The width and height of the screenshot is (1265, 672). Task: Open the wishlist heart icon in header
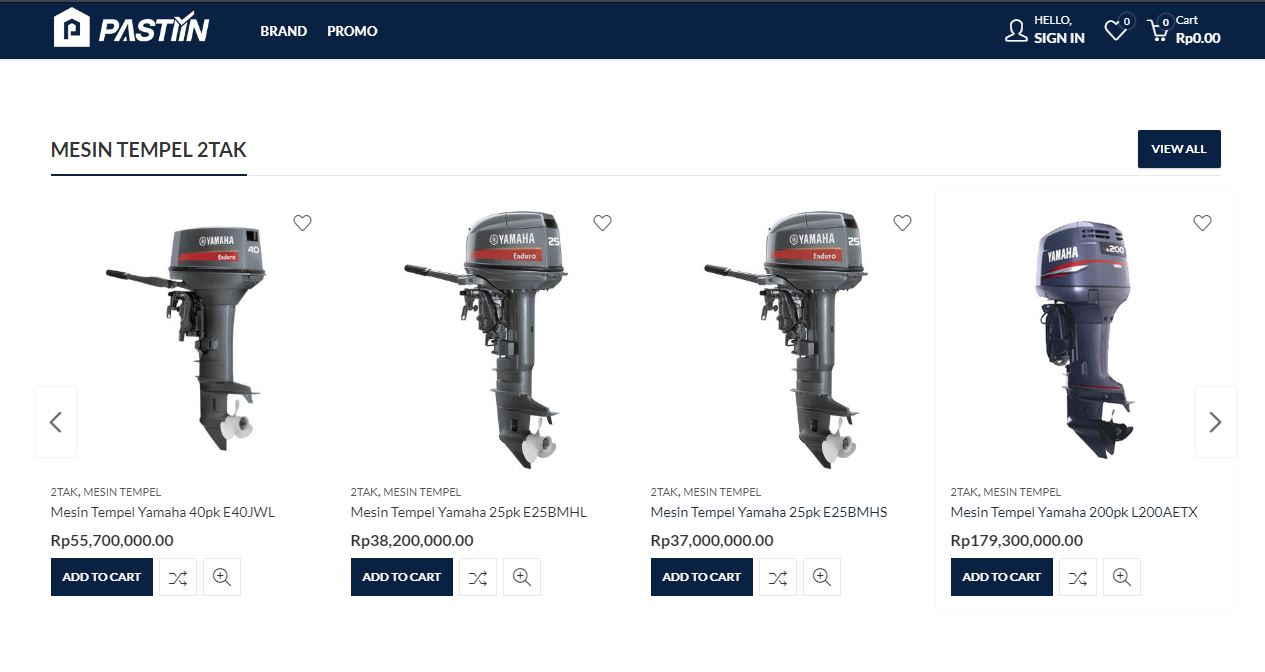[1115, 31]
